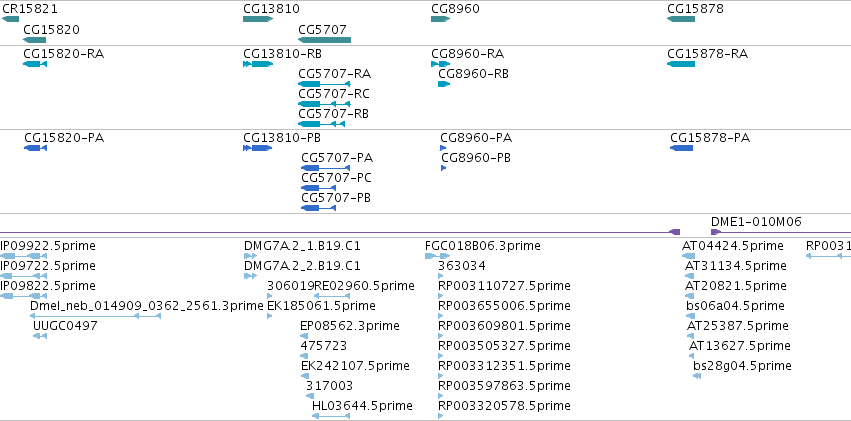Select the HL03644.5prime EST arrow
The height and width of the screenshot is (421, 851).
pyautogui.click(x=331, y=416)
